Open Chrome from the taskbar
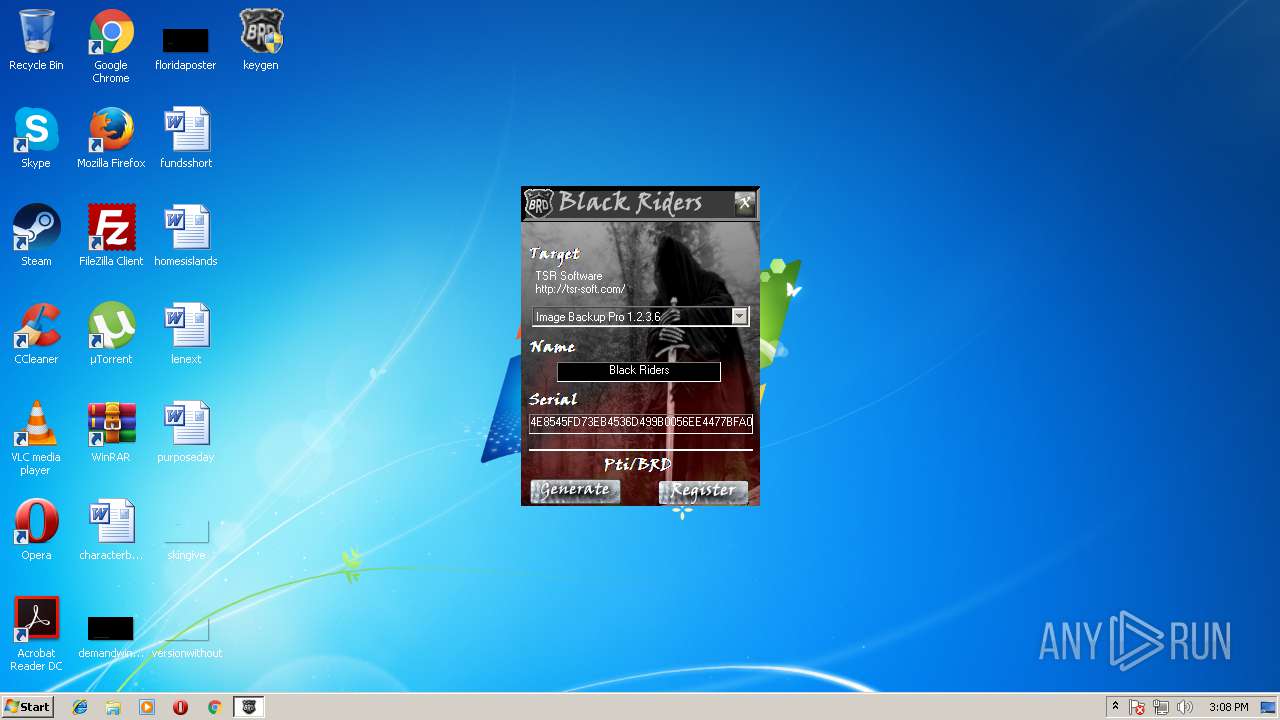 pos(214,707)
